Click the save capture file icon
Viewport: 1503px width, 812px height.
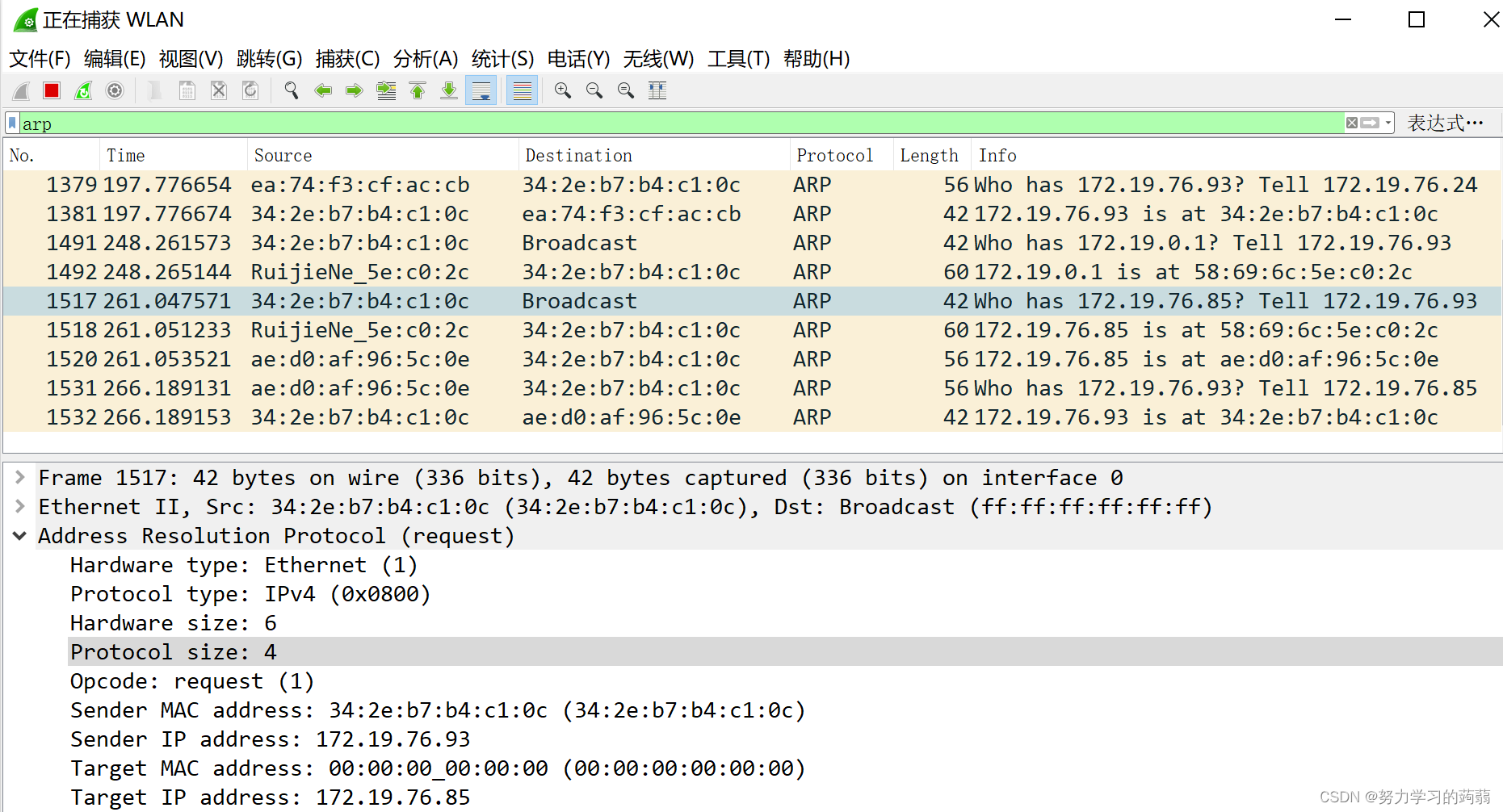pyautogui.click(x=187, y=90)
